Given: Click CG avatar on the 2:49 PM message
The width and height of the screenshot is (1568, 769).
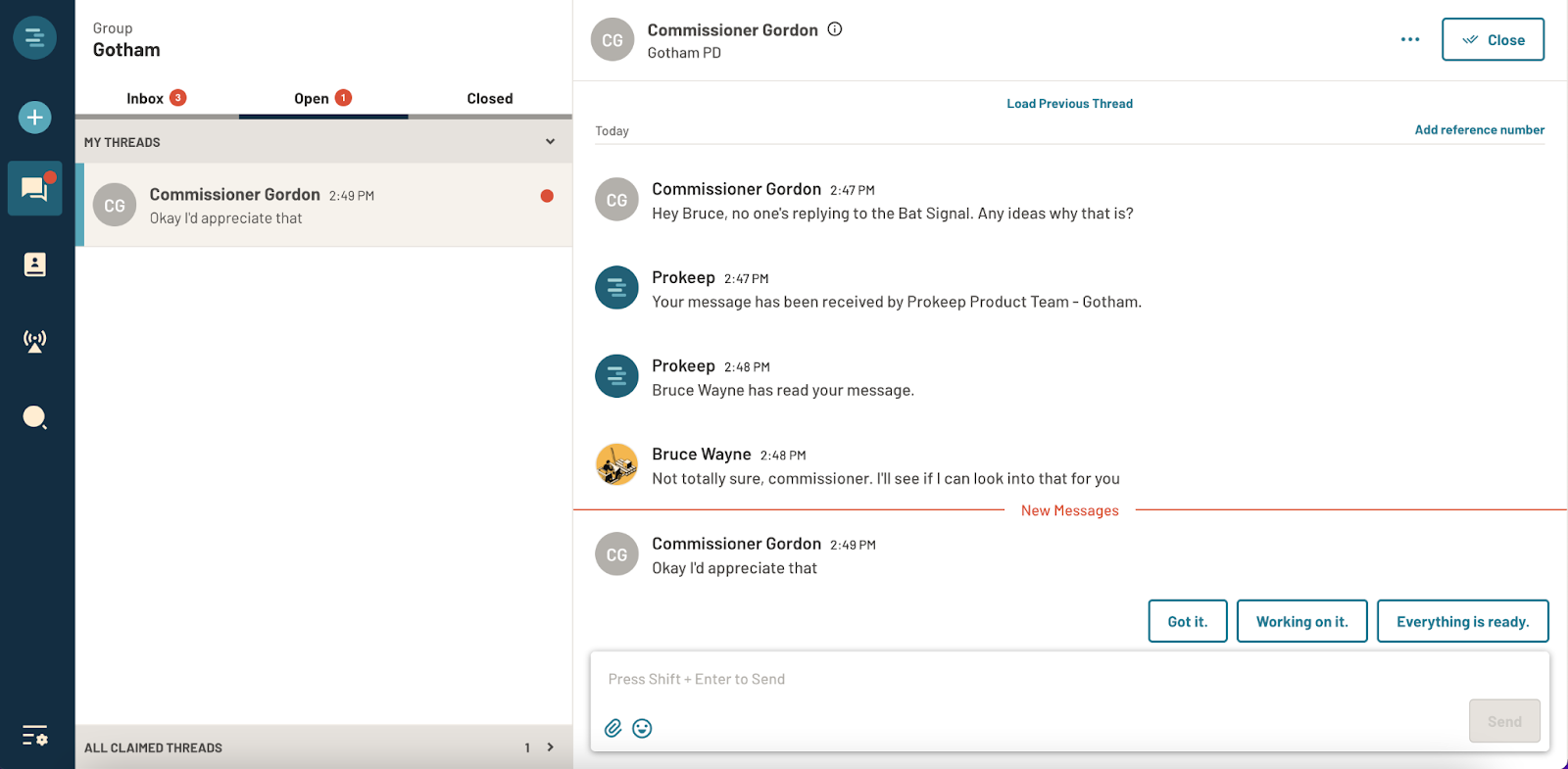Looking at the screenshot, I should tap(616, 554).
